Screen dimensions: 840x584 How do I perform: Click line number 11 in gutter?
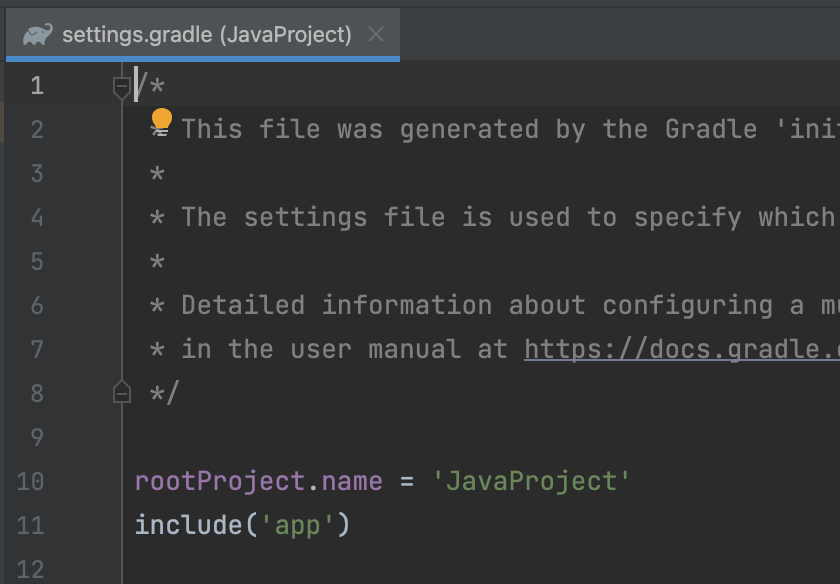click(30, 525)
